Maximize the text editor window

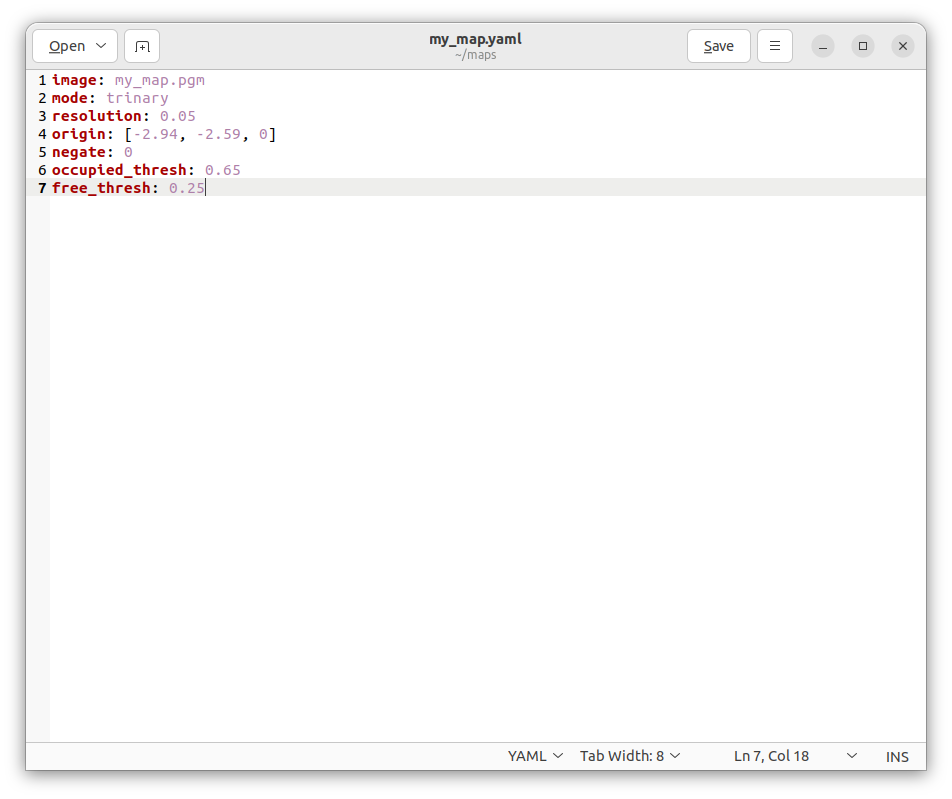point(863,46)
